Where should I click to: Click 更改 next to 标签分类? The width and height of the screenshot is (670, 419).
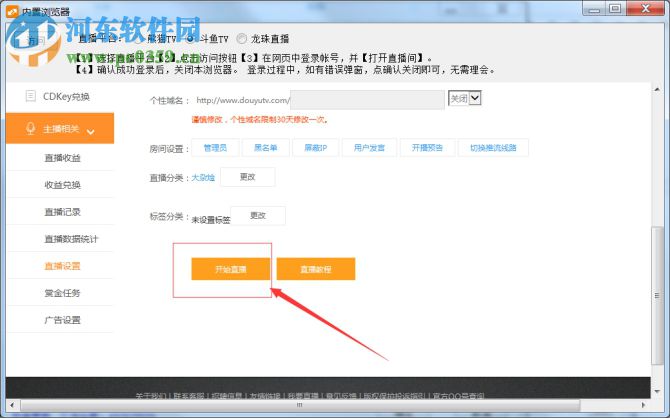[258, 216]
